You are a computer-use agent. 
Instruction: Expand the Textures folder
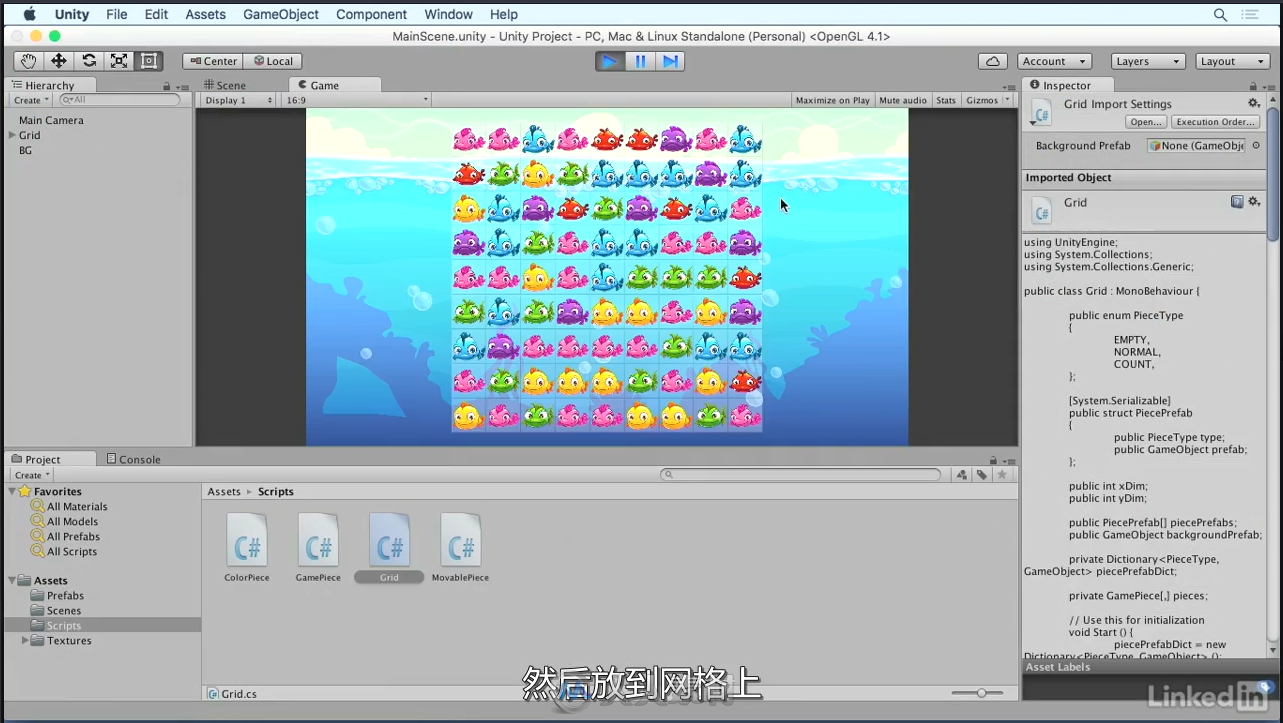[x=26, y=640]
